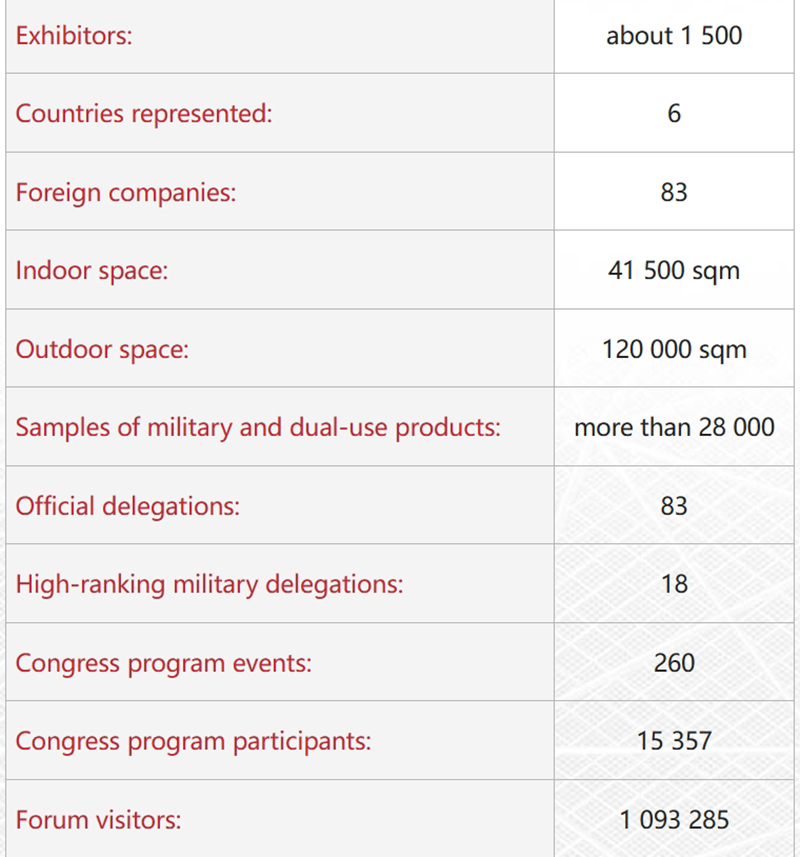Select the "more than 28 000" value
800x857 pixels.
674,427
